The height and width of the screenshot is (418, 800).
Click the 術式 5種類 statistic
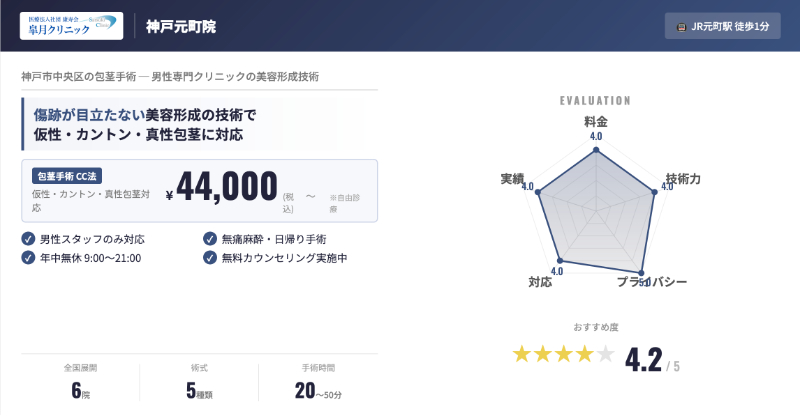[x=198, y=382]
